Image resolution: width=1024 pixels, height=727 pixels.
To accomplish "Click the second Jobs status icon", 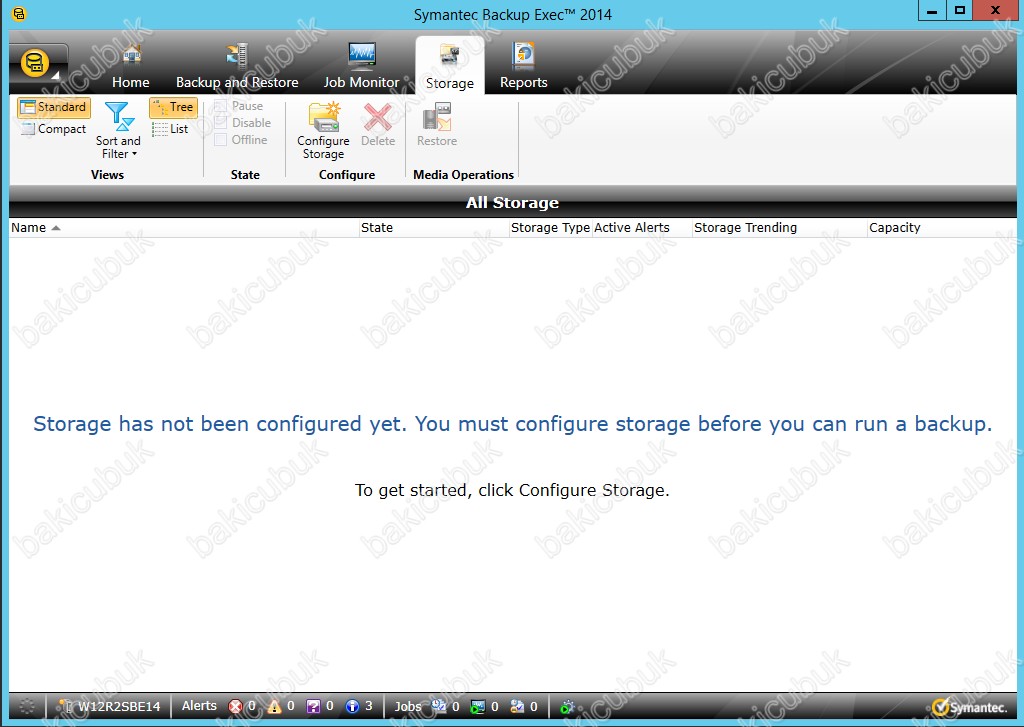I will coord(478,706).
